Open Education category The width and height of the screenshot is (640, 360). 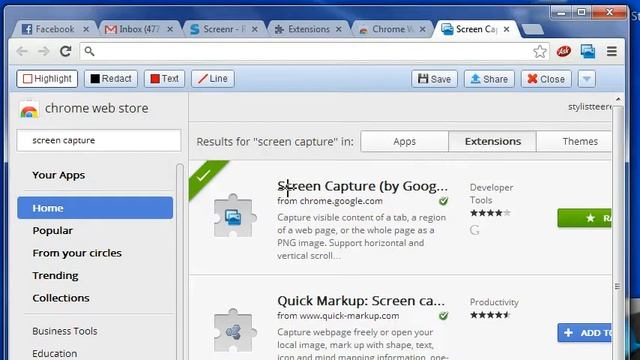point(55,353)
